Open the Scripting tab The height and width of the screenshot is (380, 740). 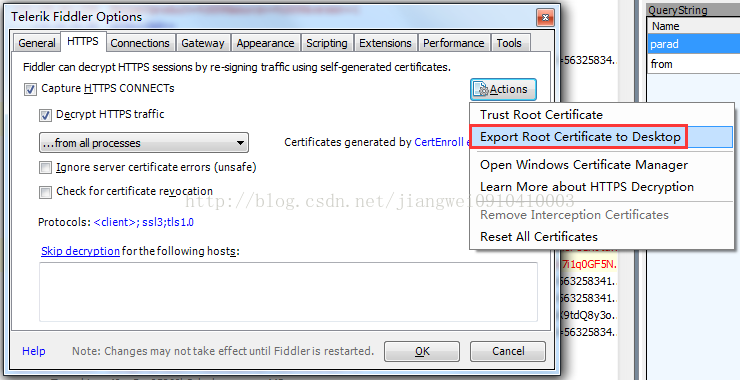[x=327, y=43]
